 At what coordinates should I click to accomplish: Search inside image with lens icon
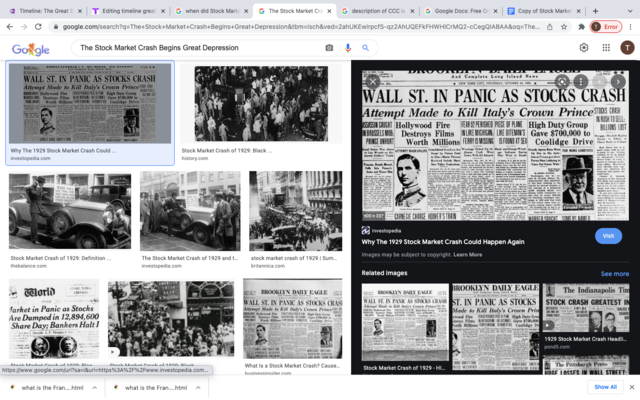(x=562, y=82)
